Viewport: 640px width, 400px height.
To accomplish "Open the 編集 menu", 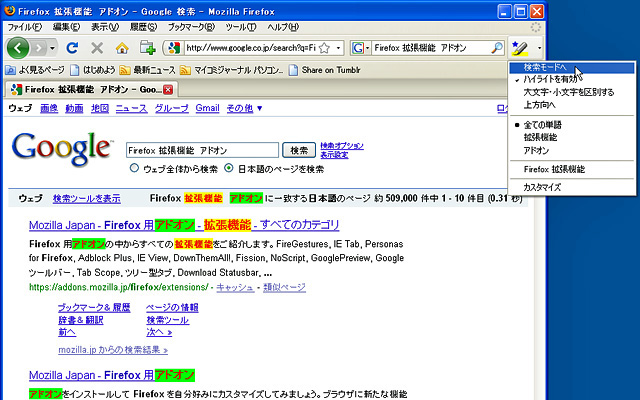I will tap(66, 27).
